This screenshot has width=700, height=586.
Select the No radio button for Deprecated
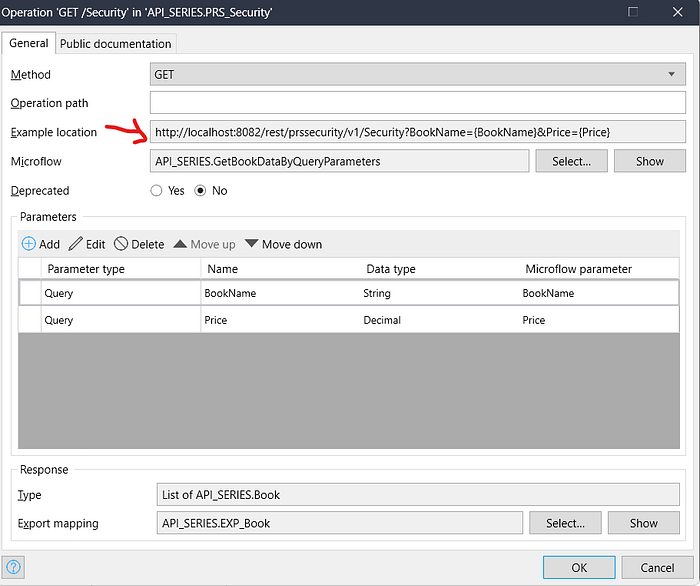point(200,190)
